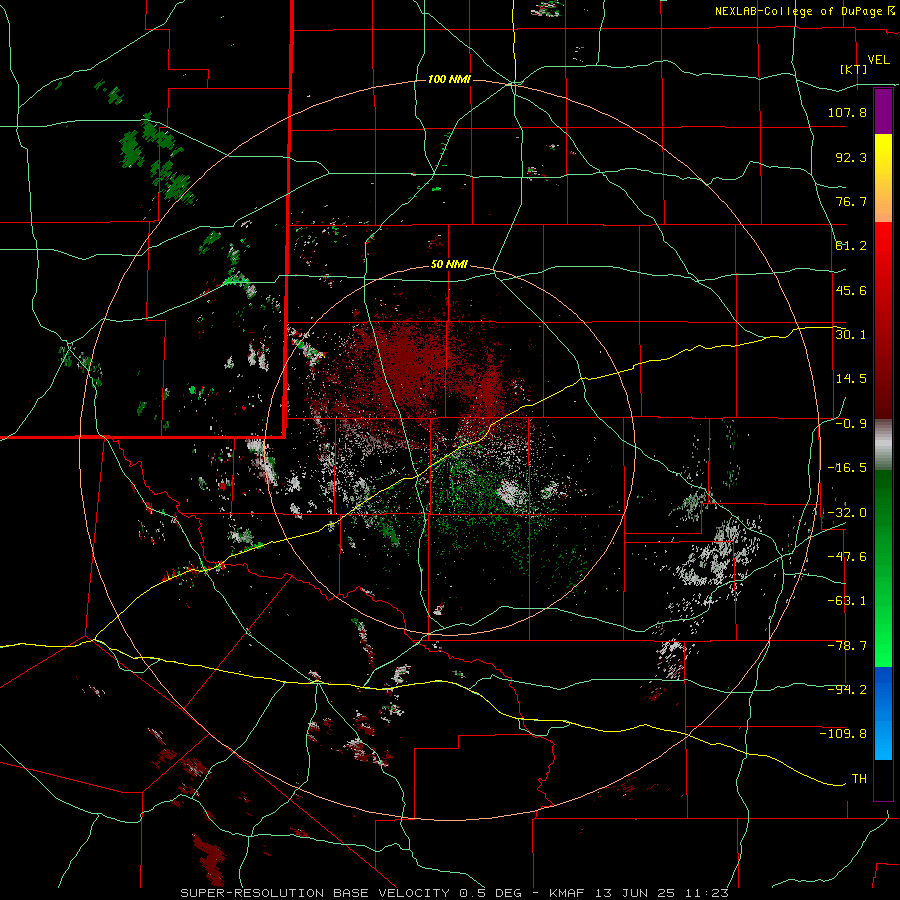Click the 107.8 legend value
Viewport: 900px width, 900px height.
coord(847,112)
